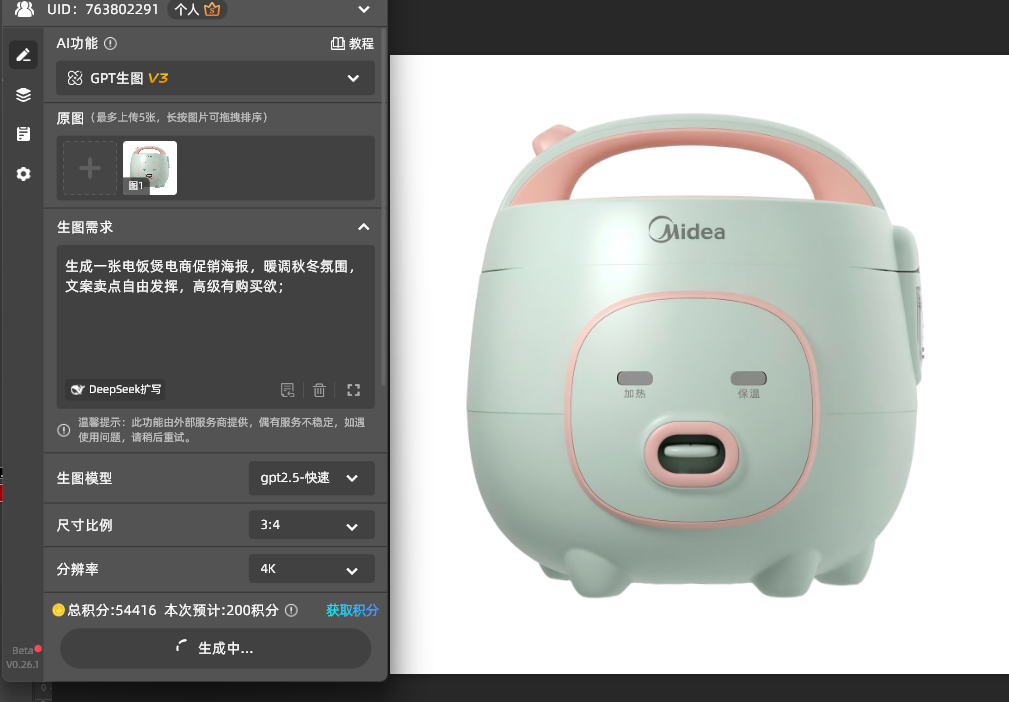
Task: Click the 分辨率 label
Action: 77,569
